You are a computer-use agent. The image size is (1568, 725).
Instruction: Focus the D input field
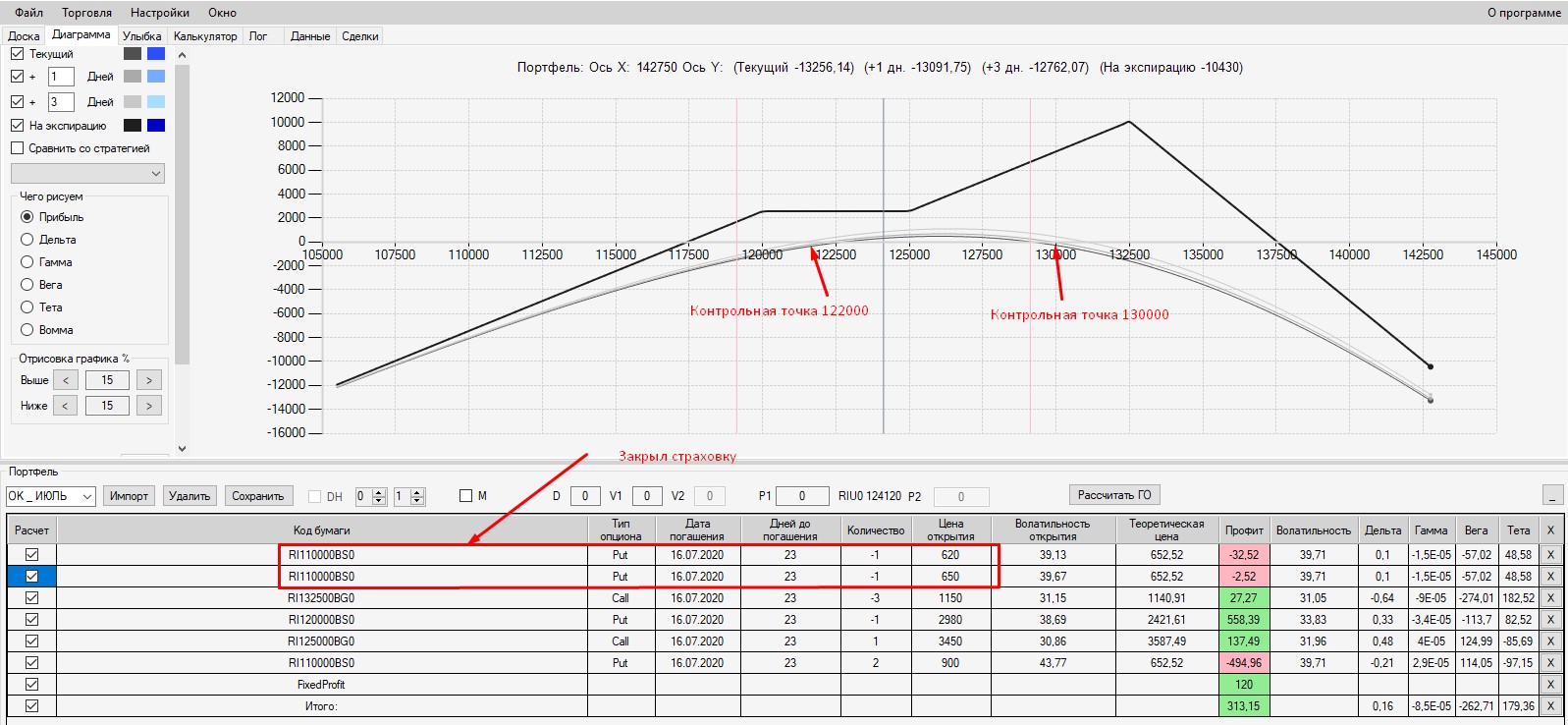585,496
